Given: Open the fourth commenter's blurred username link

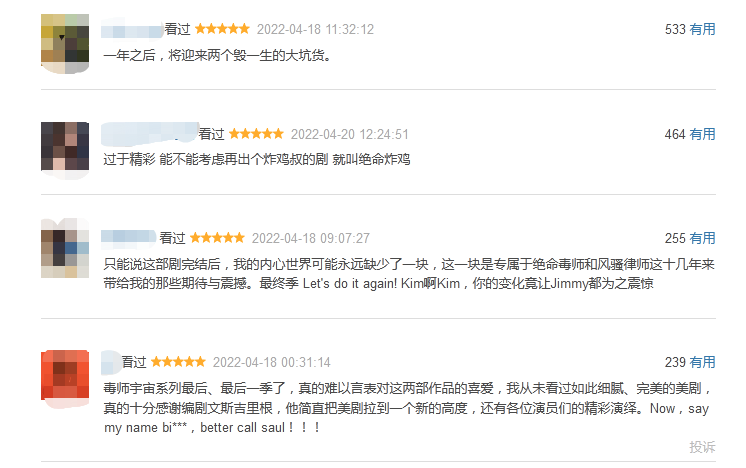Looking at the screenshot, I should (111, 362).
